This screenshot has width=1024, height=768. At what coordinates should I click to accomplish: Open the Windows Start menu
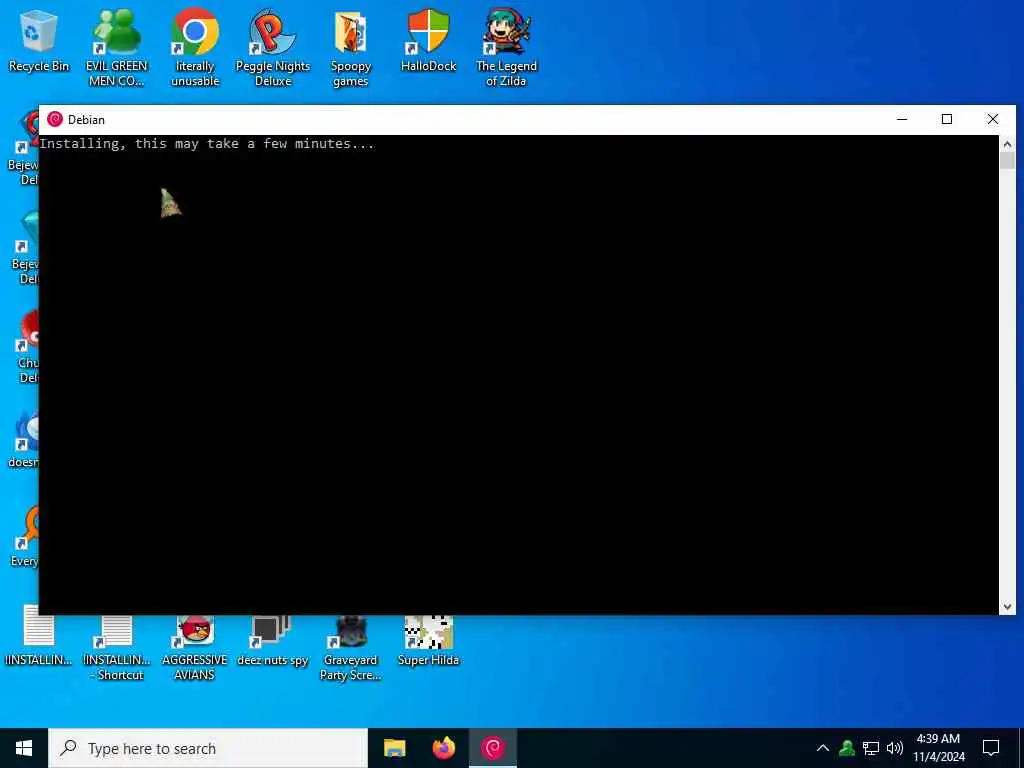[x=24, y=748]
